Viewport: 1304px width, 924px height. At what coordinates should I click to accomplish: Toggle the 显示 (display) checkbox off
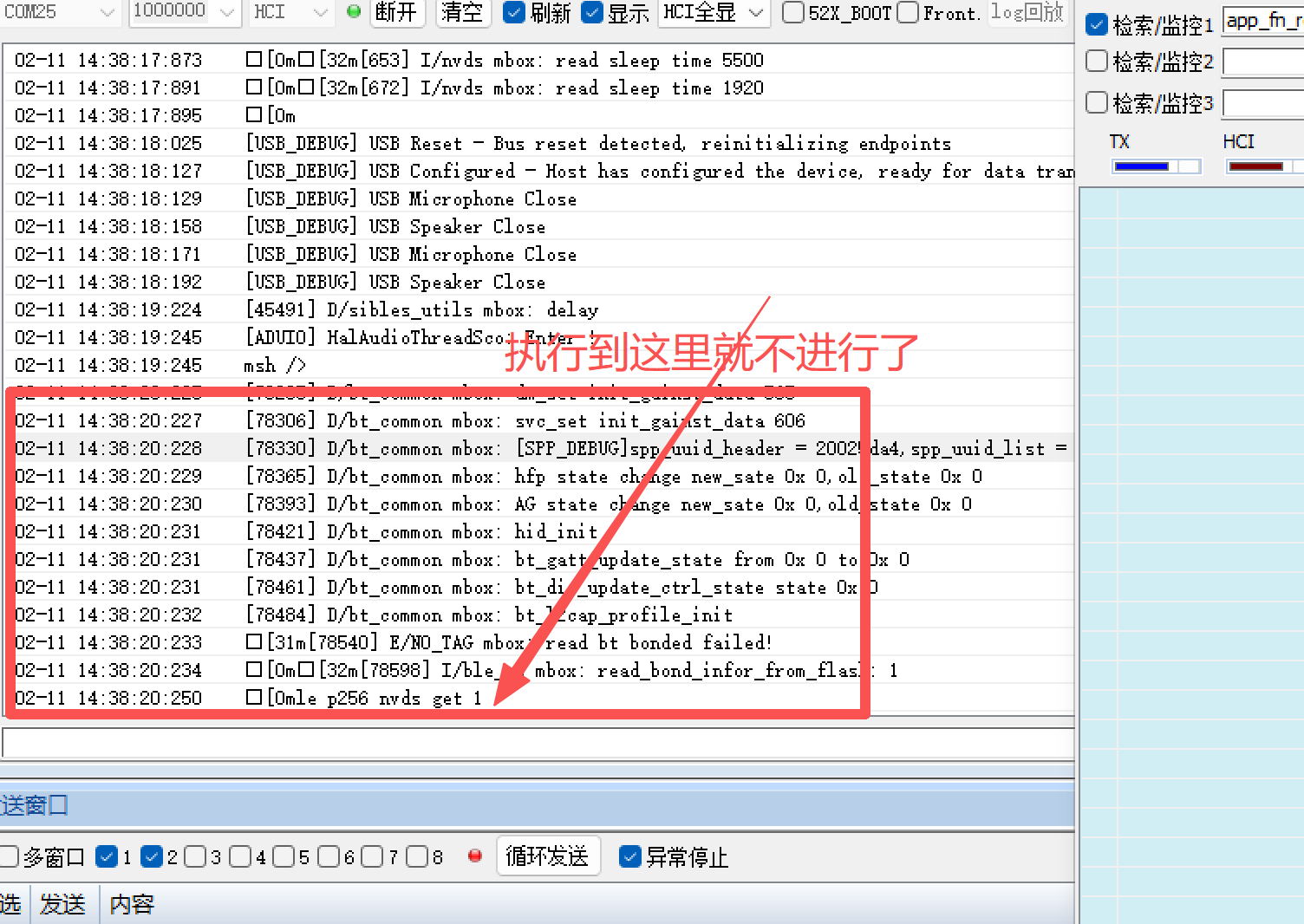(591, 13)
